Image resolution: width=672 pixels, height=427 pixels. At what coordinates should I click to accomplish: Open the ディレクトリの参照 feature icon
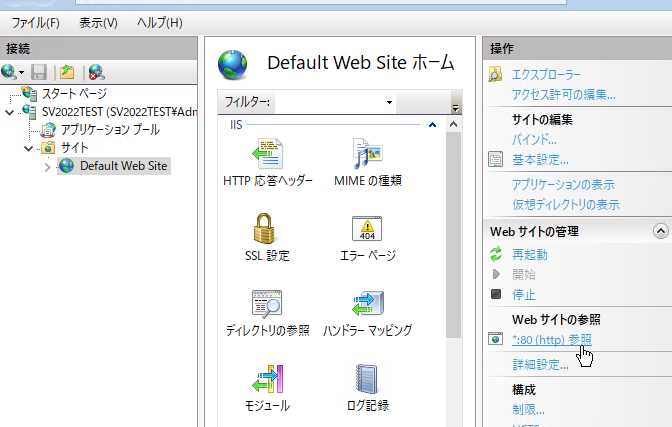267,304
